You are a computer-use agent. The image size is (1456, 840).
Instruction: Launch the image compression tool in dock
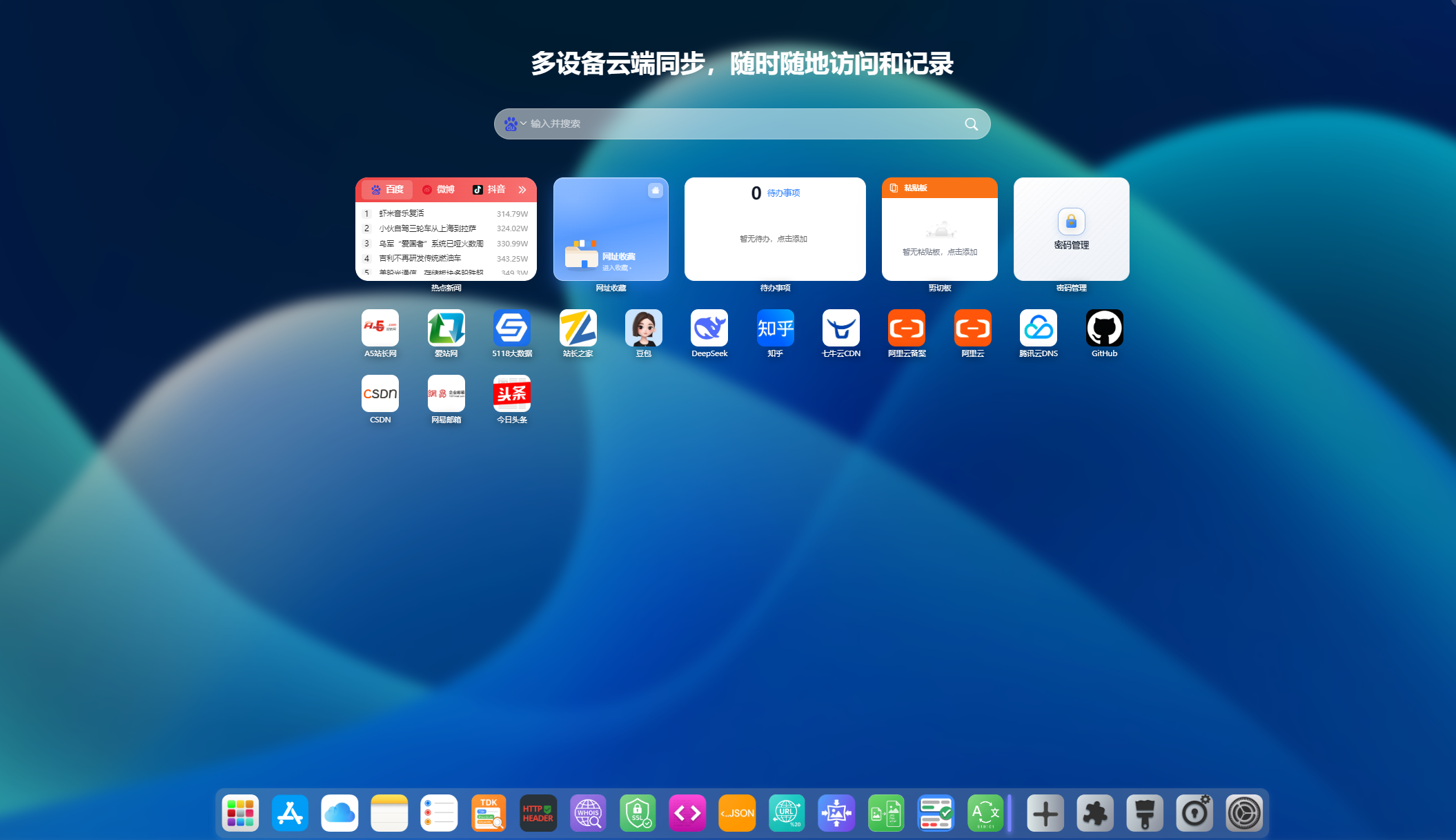837,813
